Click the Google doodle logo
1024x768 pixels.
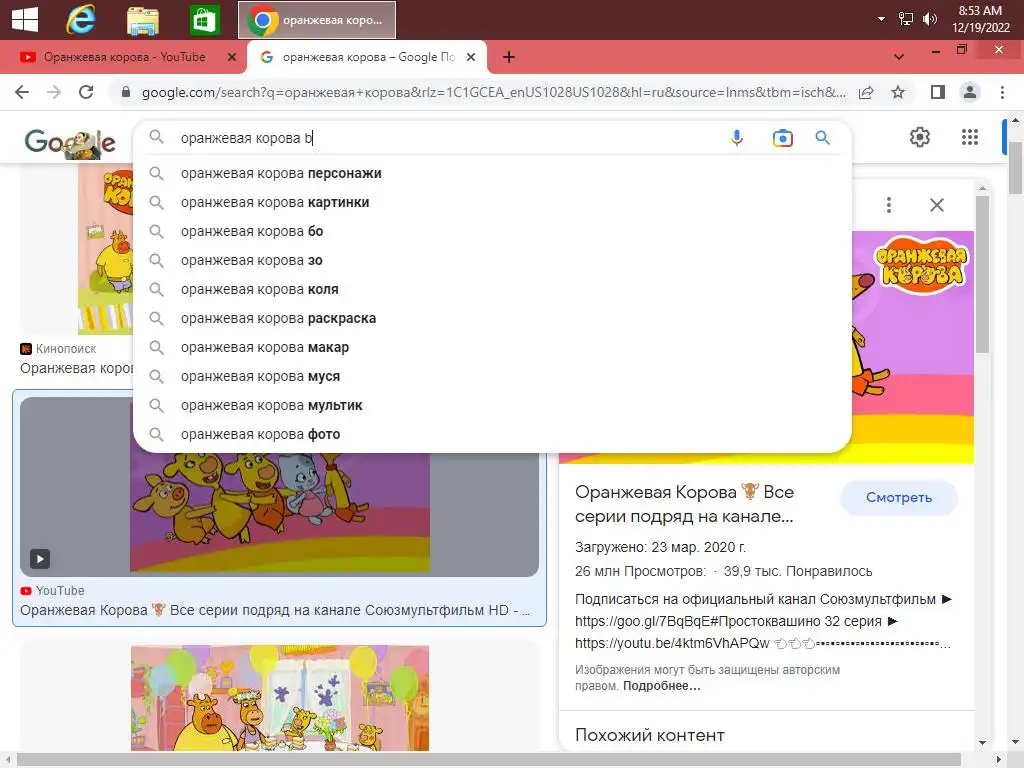click(x=70, y=142)
